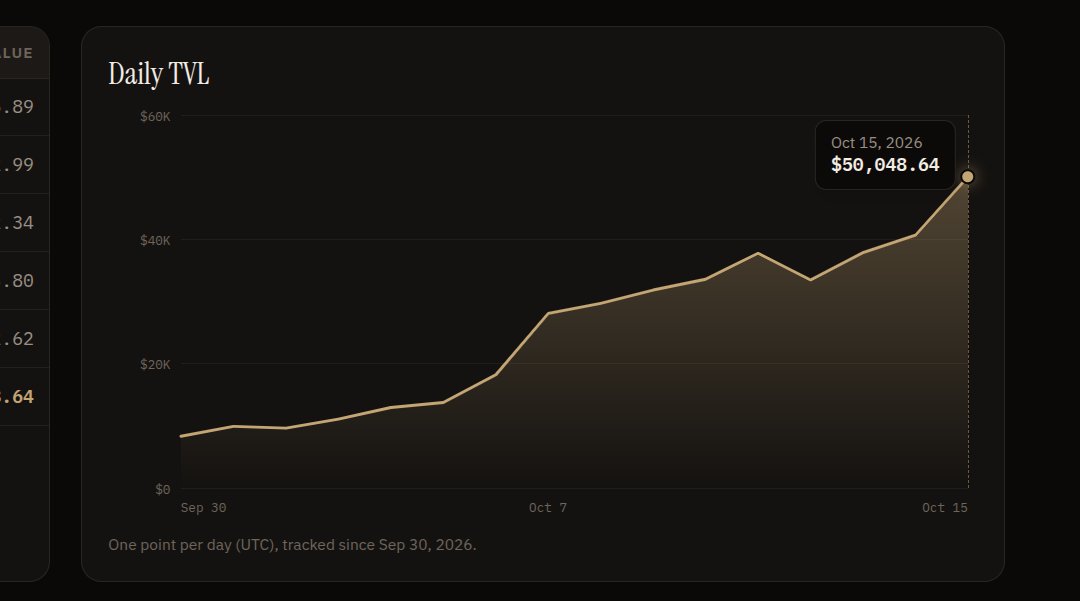Click the 'One point per day (UTC)' footnote
This screenshot has height=601, width=1080.
[292, 545]
